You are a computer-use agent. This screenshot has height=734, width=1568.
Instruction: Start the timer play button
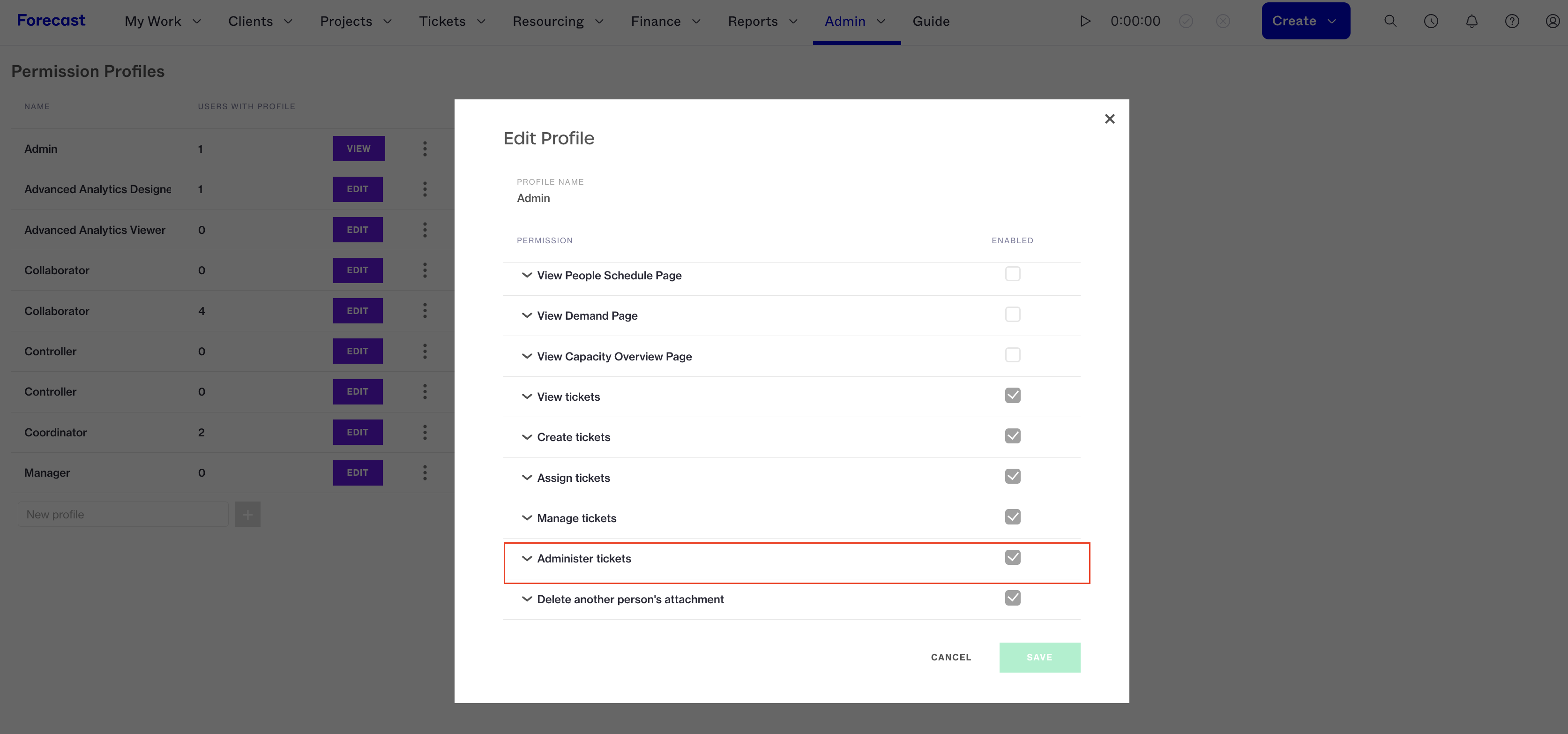[1085, 21]
